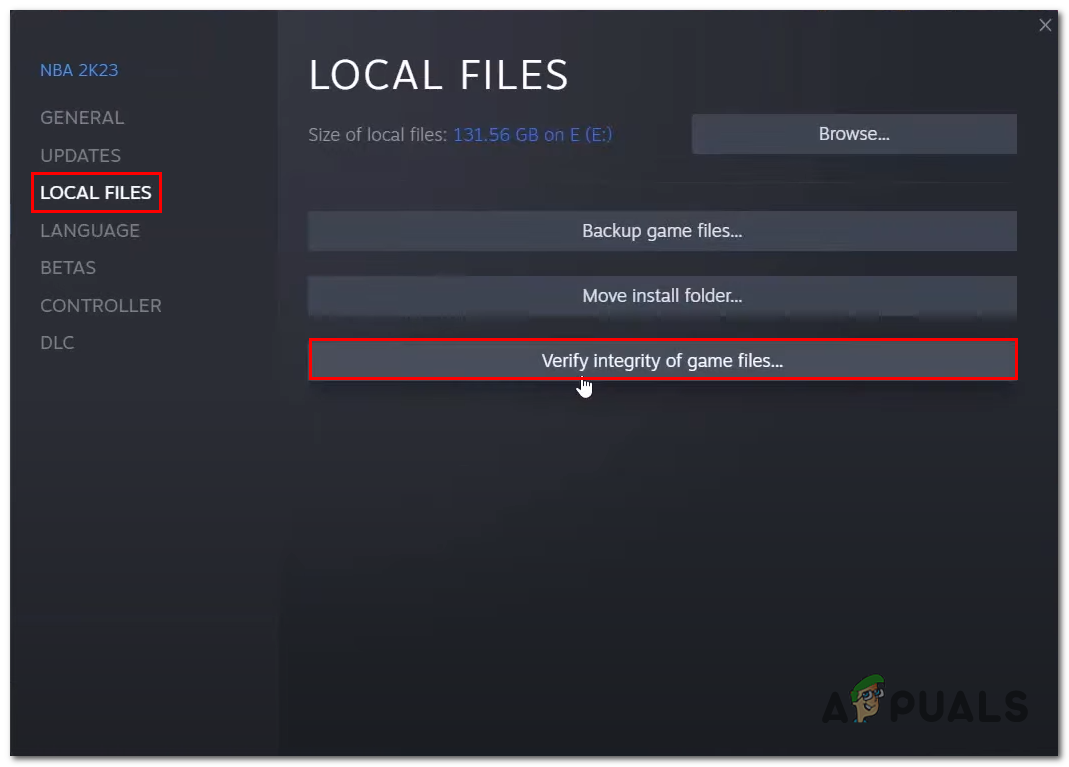The image size is (1069, 767).
Task: Click the Appuals logo watermark
Action: [x=925, y=700]
